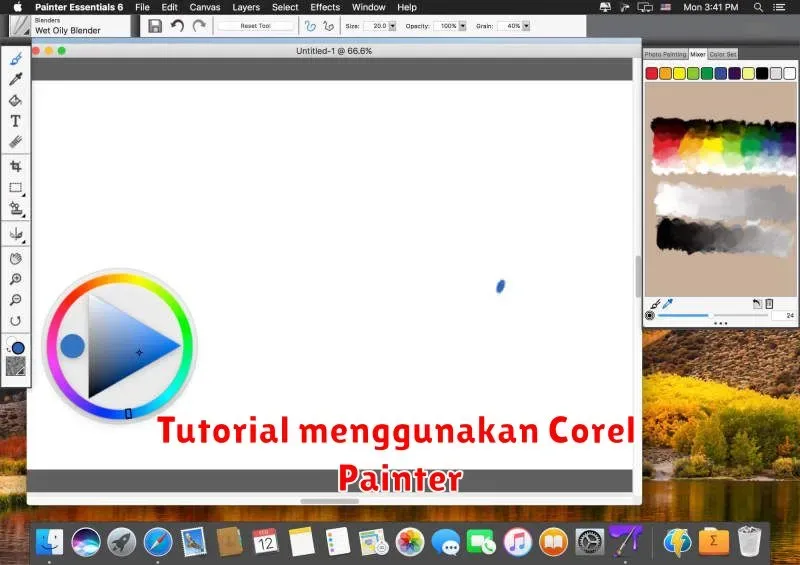
Task: Click the Mixer brush size slider
Action: (713, 315)
